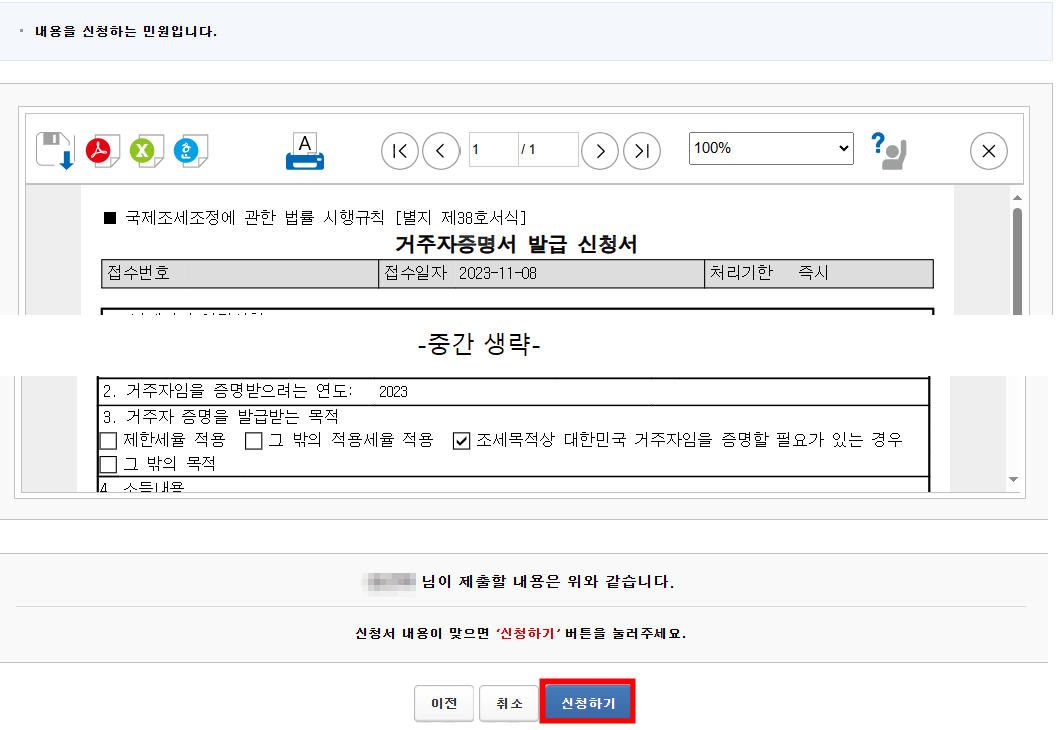Close the document viewer

988,150
